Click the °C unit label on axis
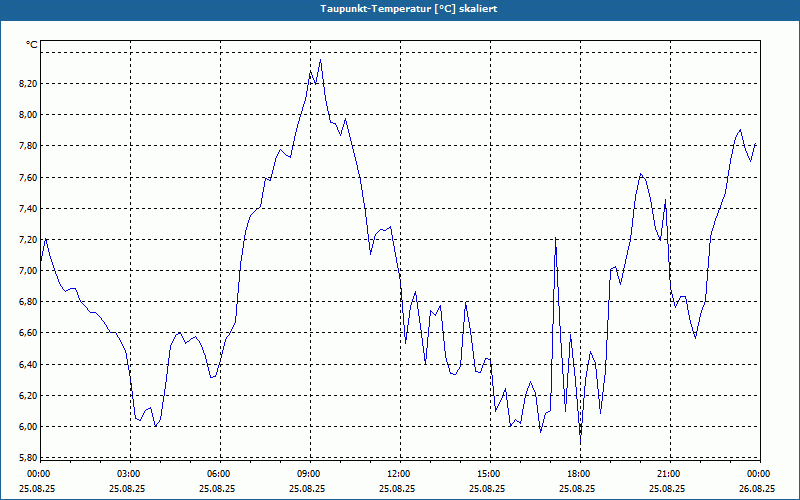Image resolution: width=800 pixels, height=500 pixels. click(32, 45)
